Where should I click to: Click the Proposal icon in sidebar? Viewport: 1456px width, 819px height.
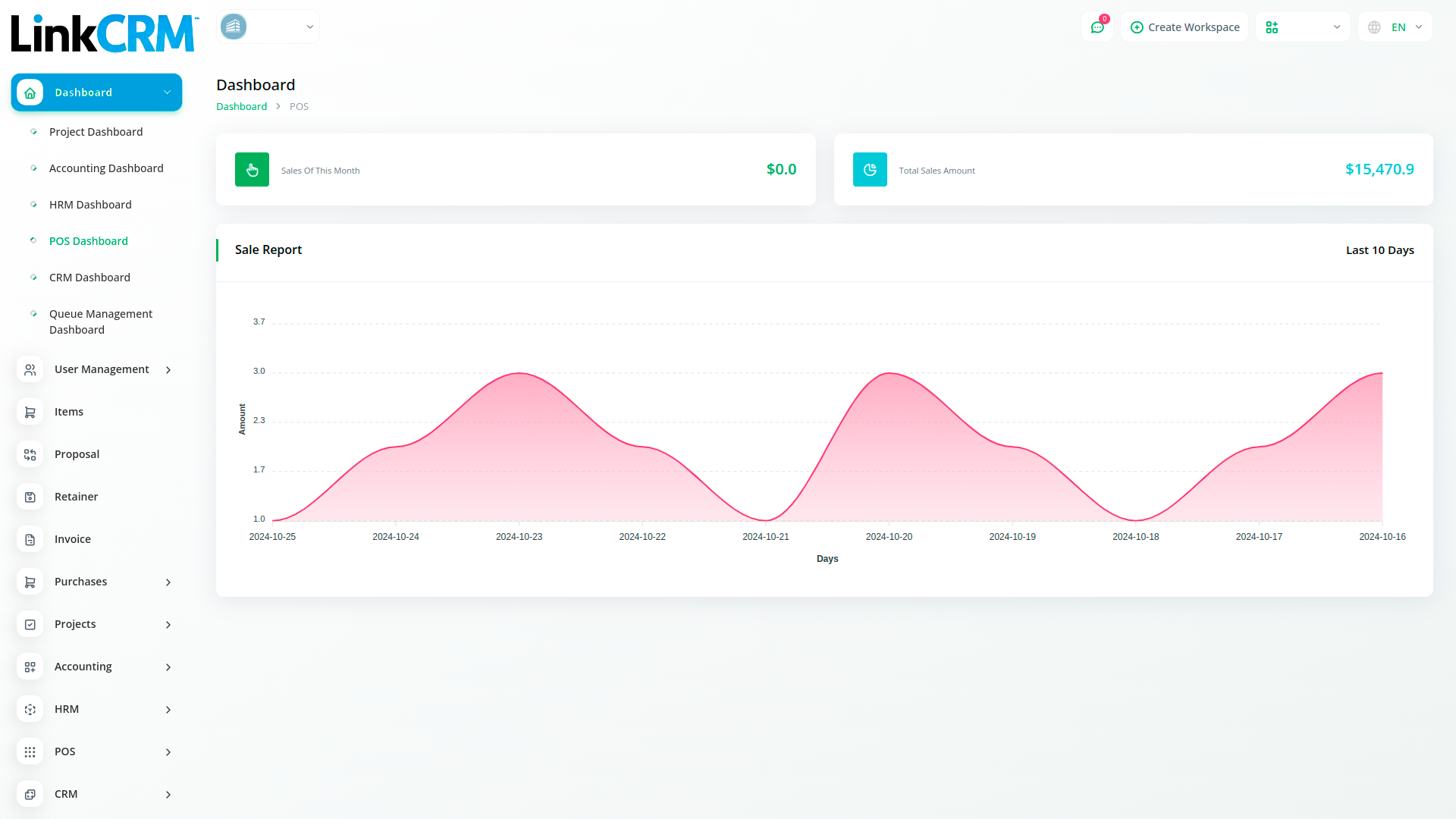30,454
